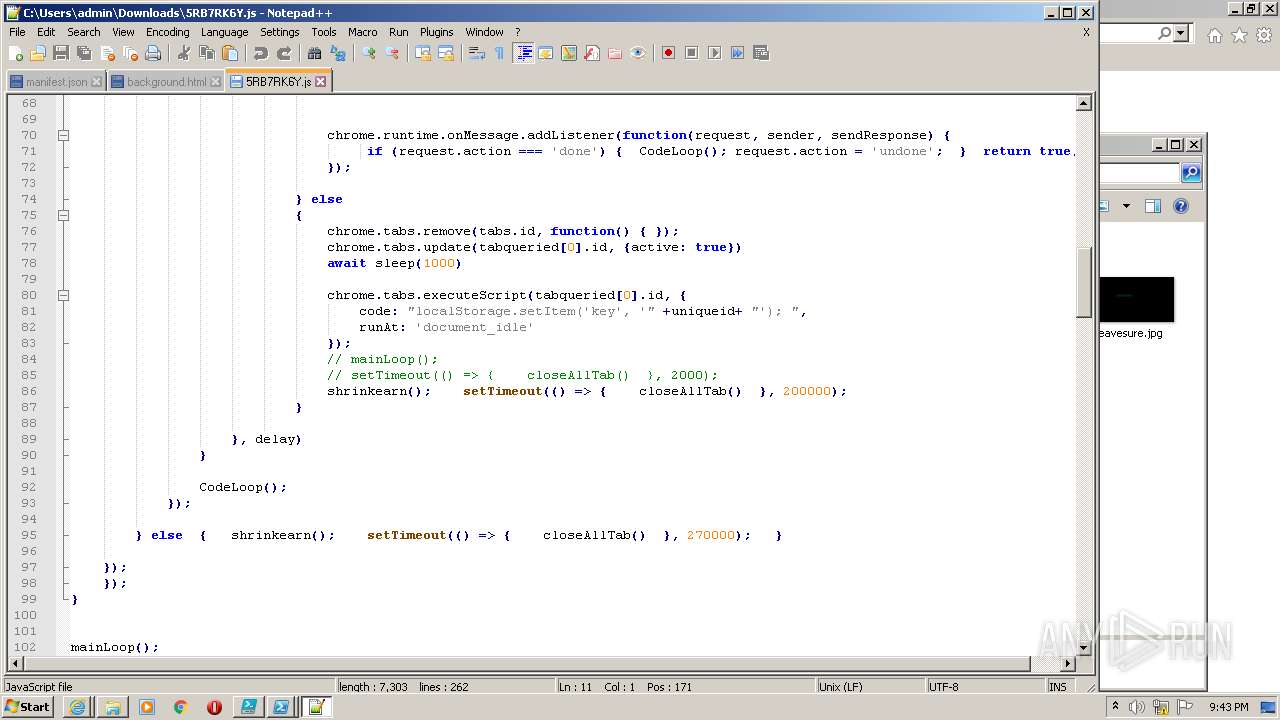Click the Notepad++ taskbar button

[x=317, y=707]
